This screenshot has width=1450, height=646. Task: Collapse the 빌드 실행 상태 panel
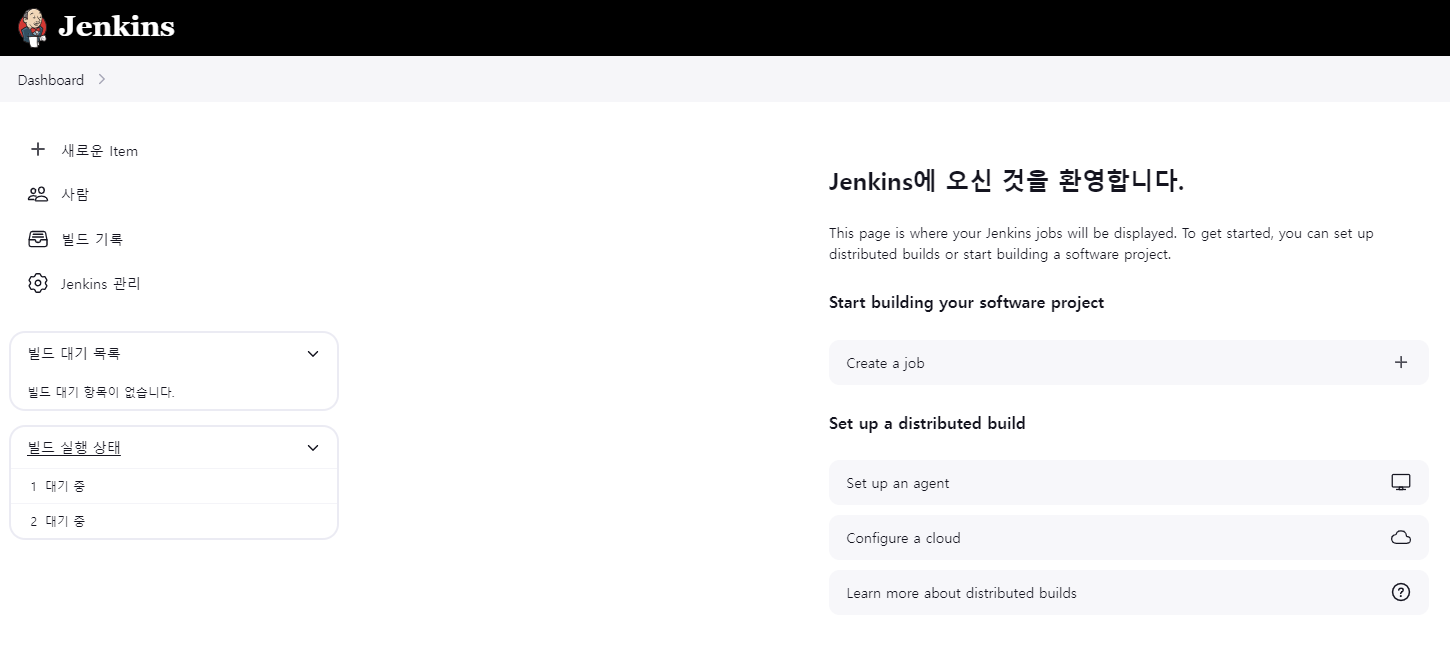coord(313,448)
